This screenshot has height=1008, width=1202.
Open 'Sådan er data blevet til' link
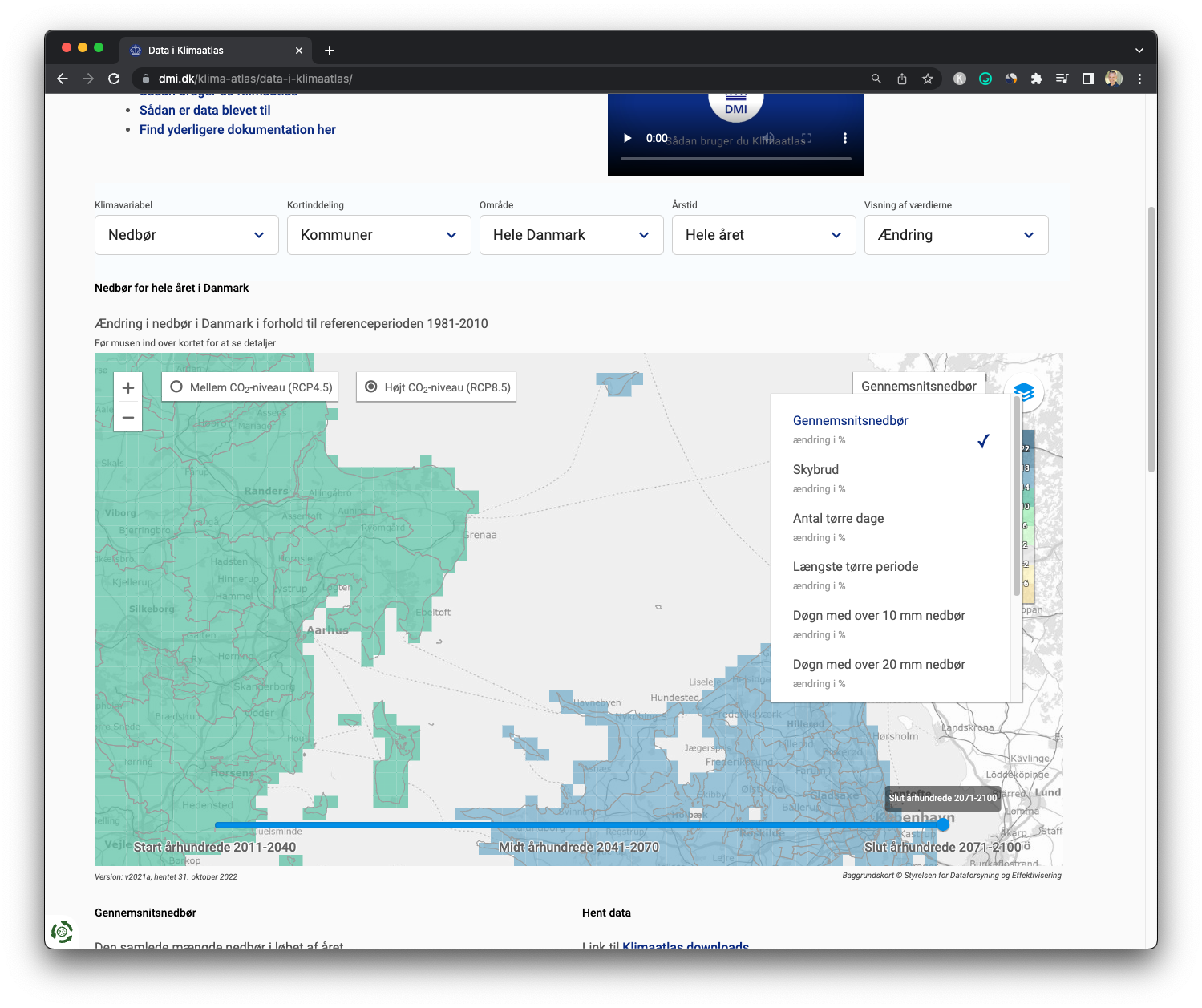tap(204, 111)
